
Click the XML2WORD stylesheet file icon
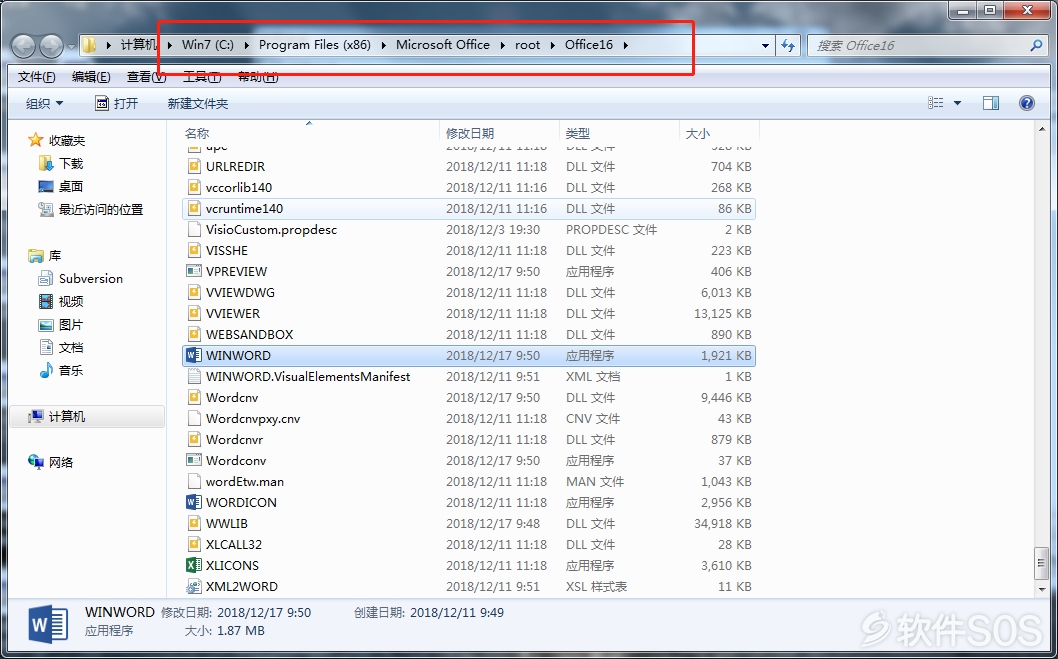tap(194, 586)
